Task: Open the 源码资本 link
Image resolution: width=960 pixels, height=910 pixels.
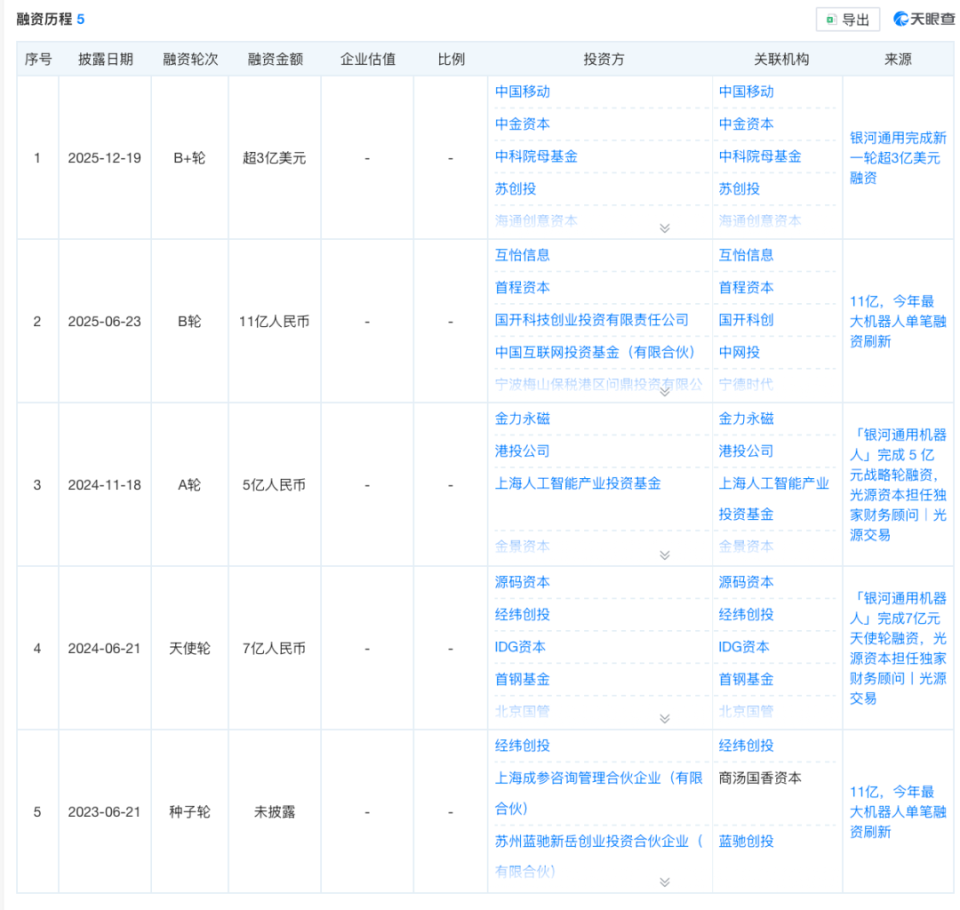Action: (x=520, y=582)
